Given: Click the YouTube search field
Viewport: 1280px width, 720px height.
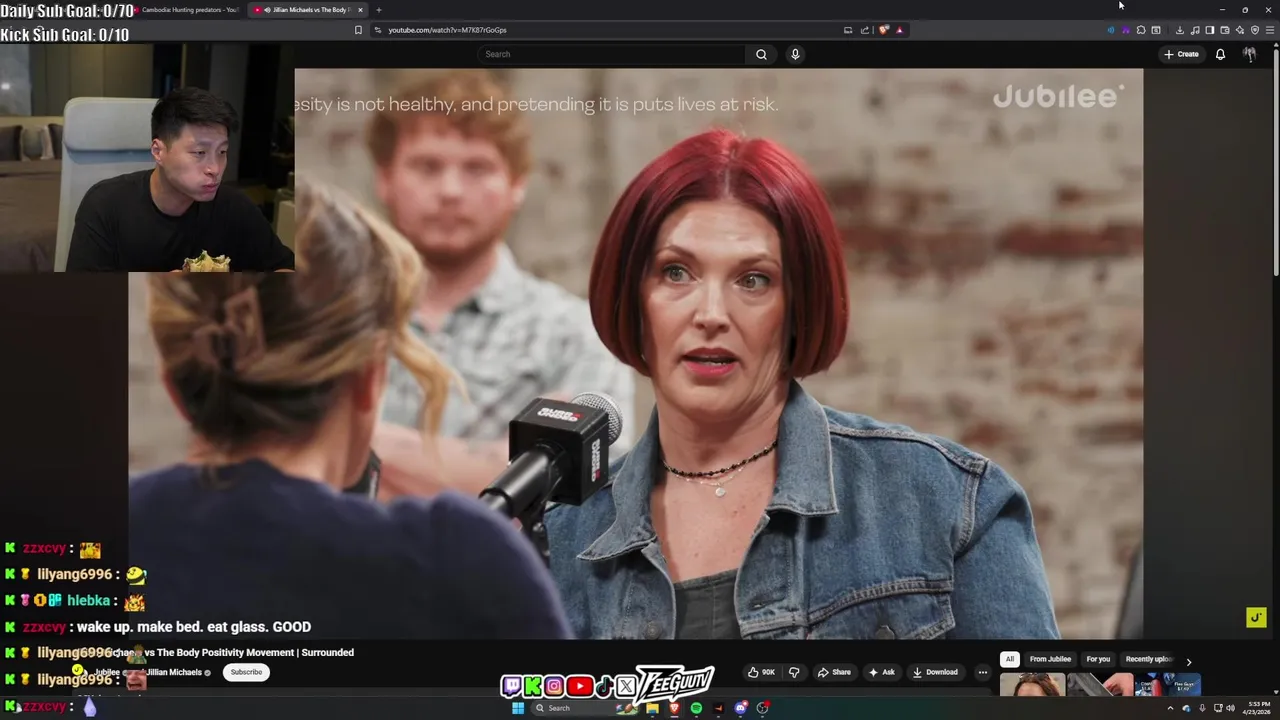Looking at the screenshot, I should pos(612,54).
